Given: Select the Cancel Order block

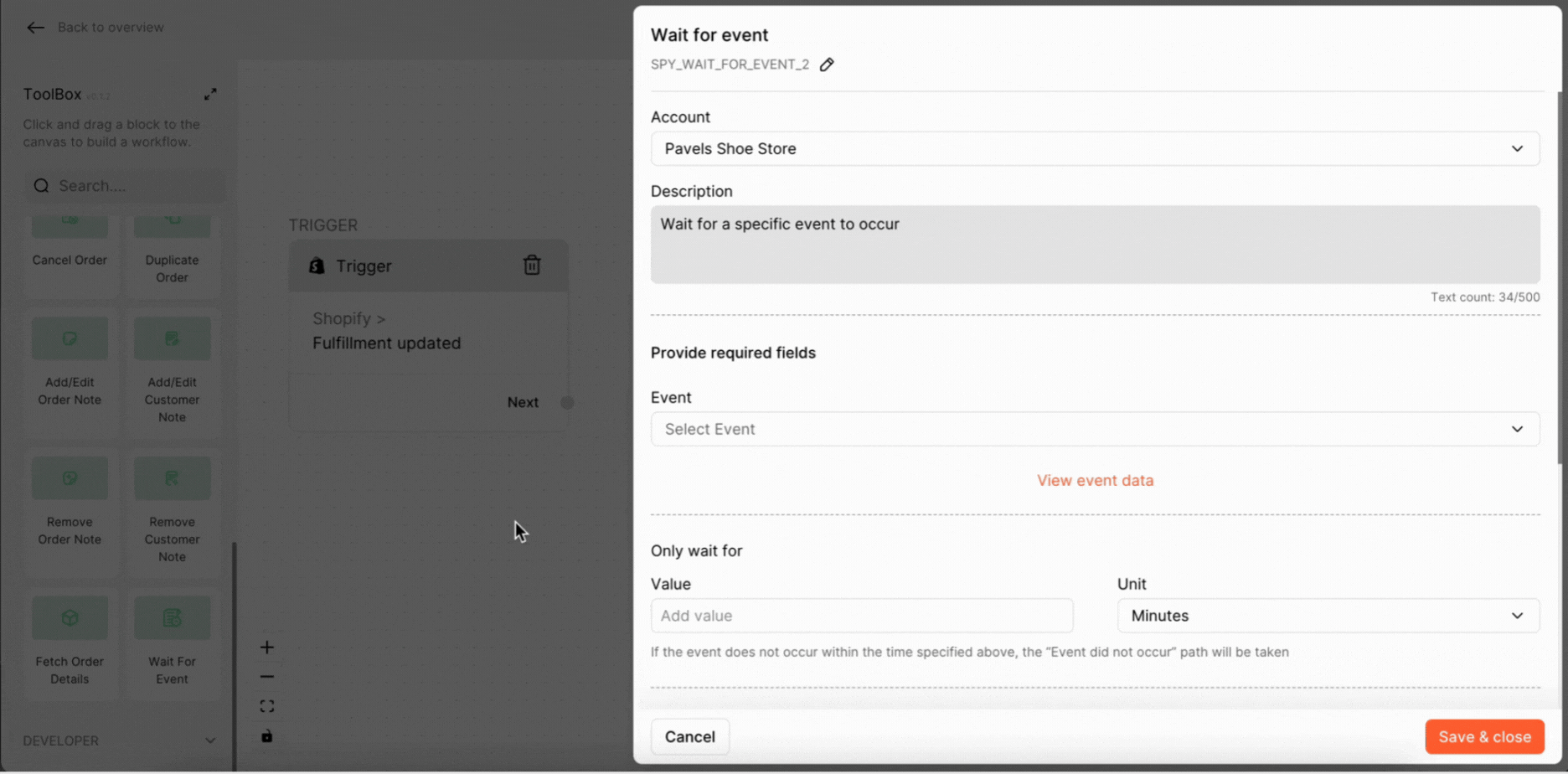Looking at the screenshot, I should pos(70,254).
